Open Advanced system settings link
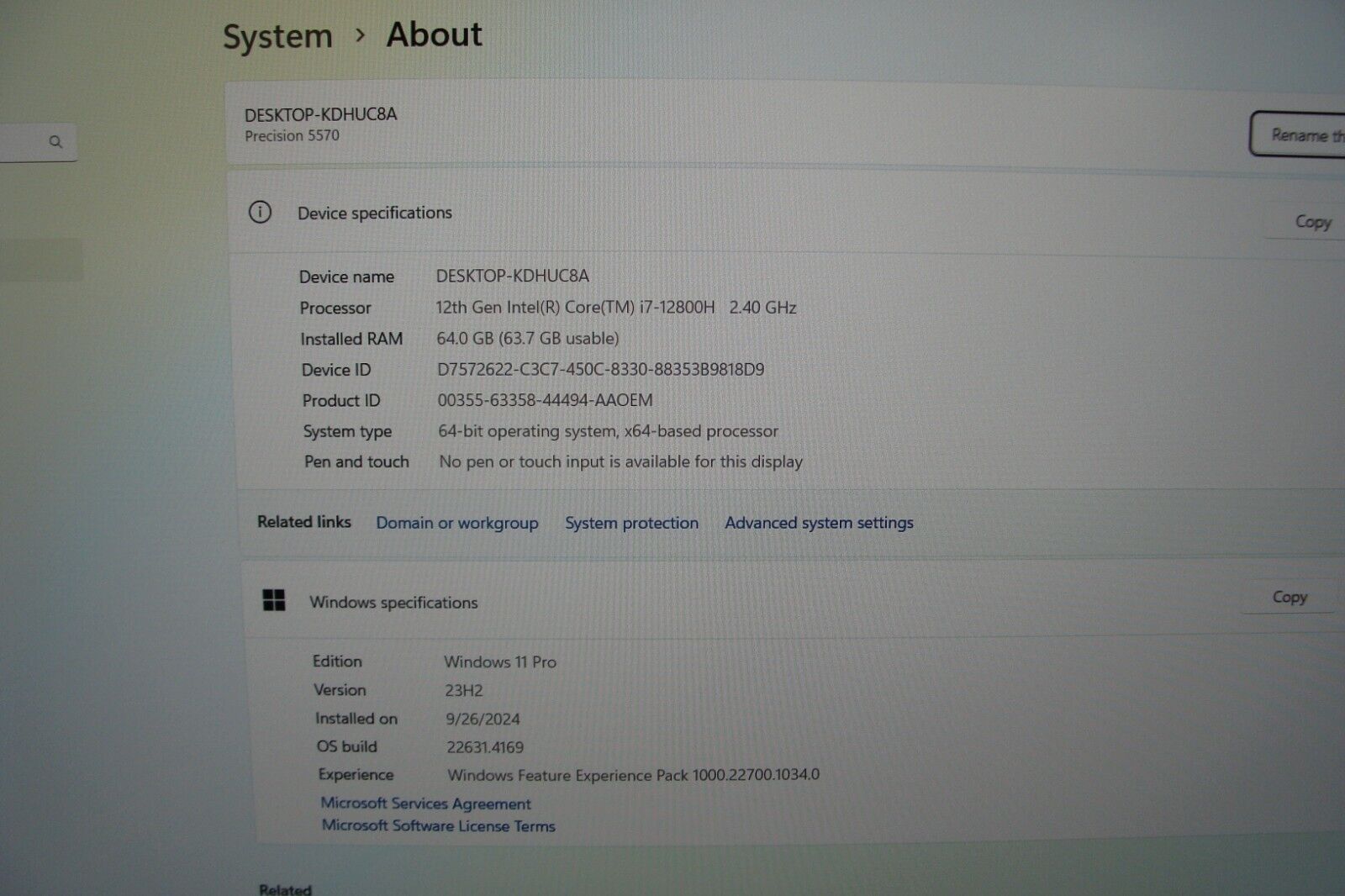 (819, 523)
